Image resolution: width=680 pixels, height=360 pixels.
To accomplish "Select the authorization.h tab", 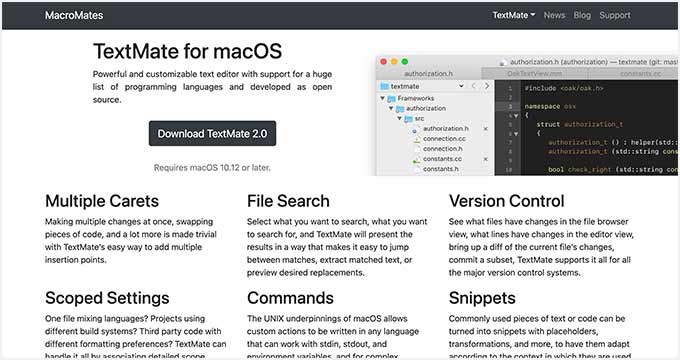I will 428,73.
